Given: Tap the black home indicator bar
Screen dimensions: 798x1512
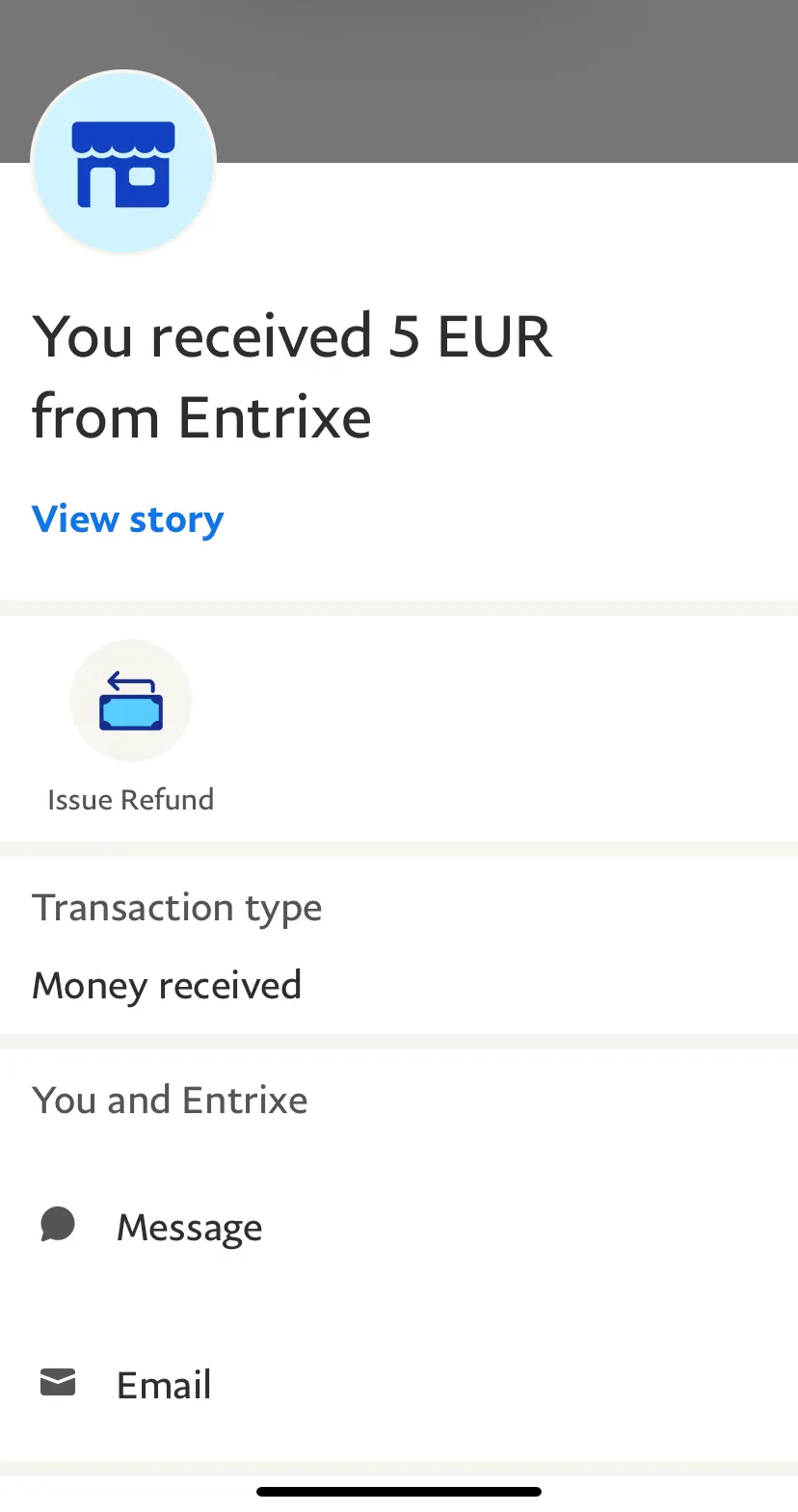Looking at the screenshot, I should [399, 1492].
